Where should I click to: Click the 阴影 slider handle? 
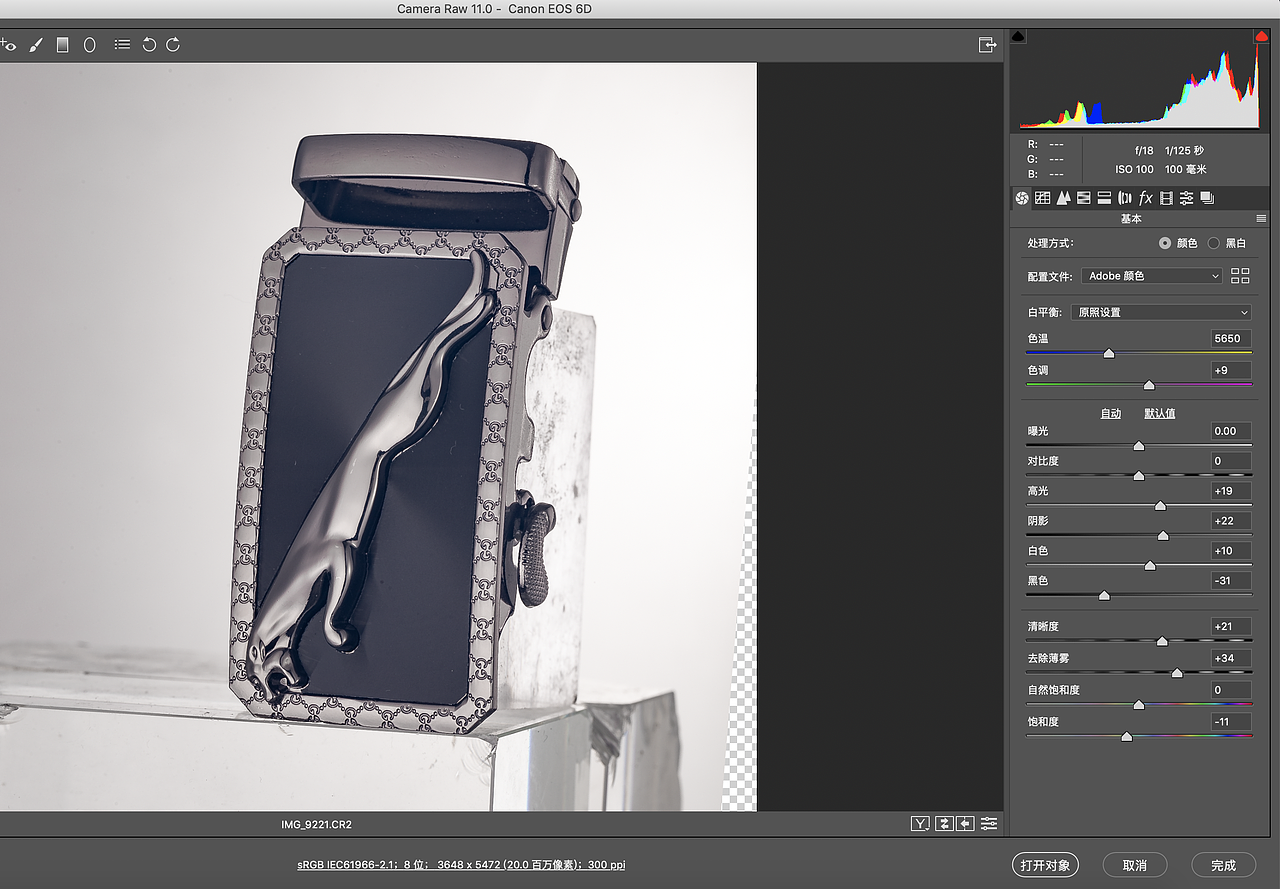[x=1163, y=536]
